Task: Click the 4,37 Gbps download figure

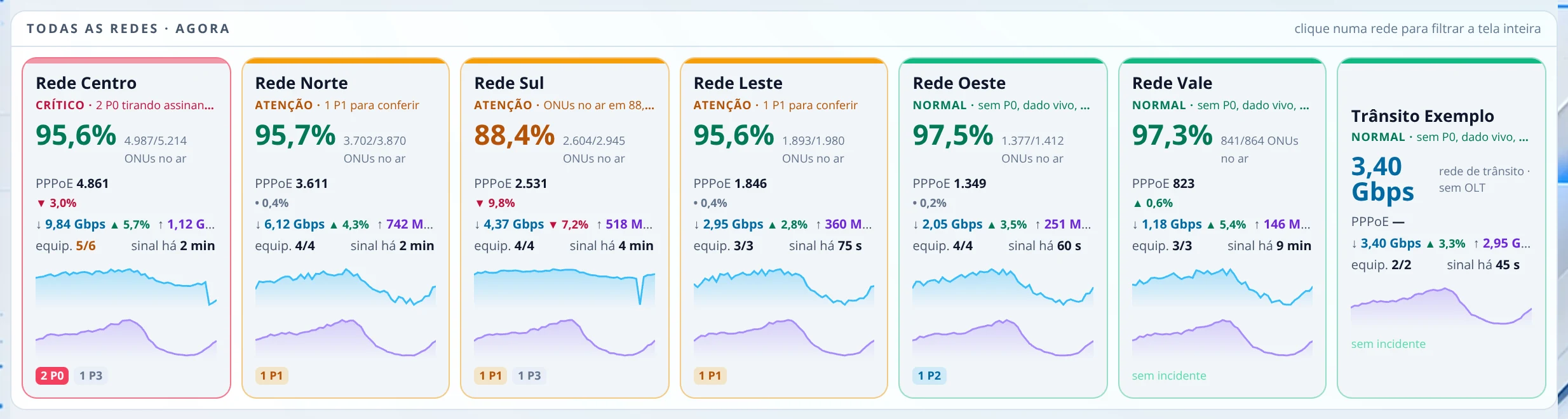Action: pyautogui.click(x=509, y=224)
